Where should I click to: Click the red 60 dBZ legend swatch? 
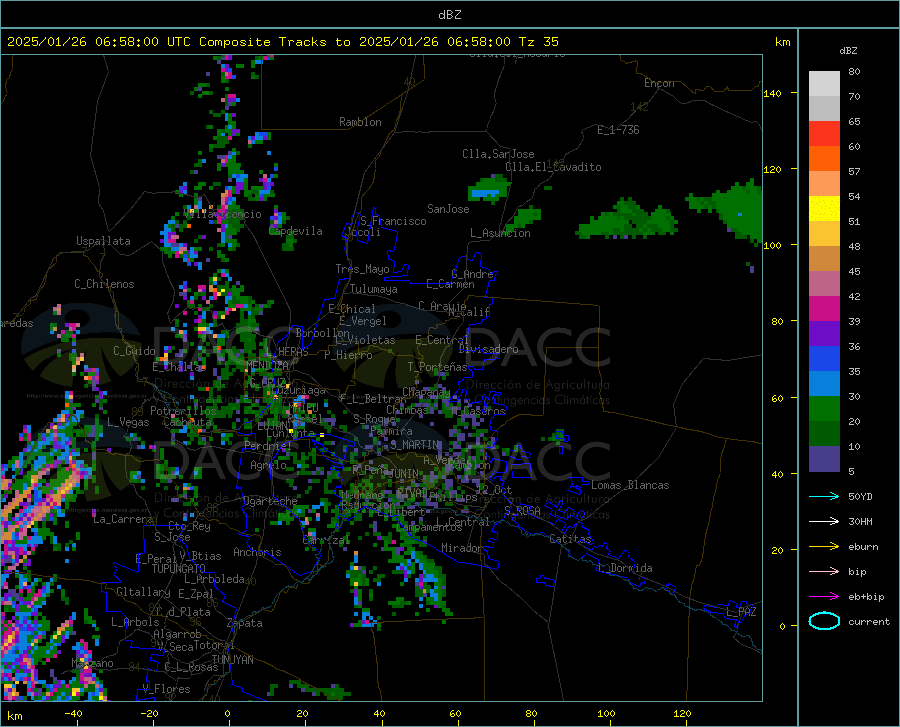824,134
